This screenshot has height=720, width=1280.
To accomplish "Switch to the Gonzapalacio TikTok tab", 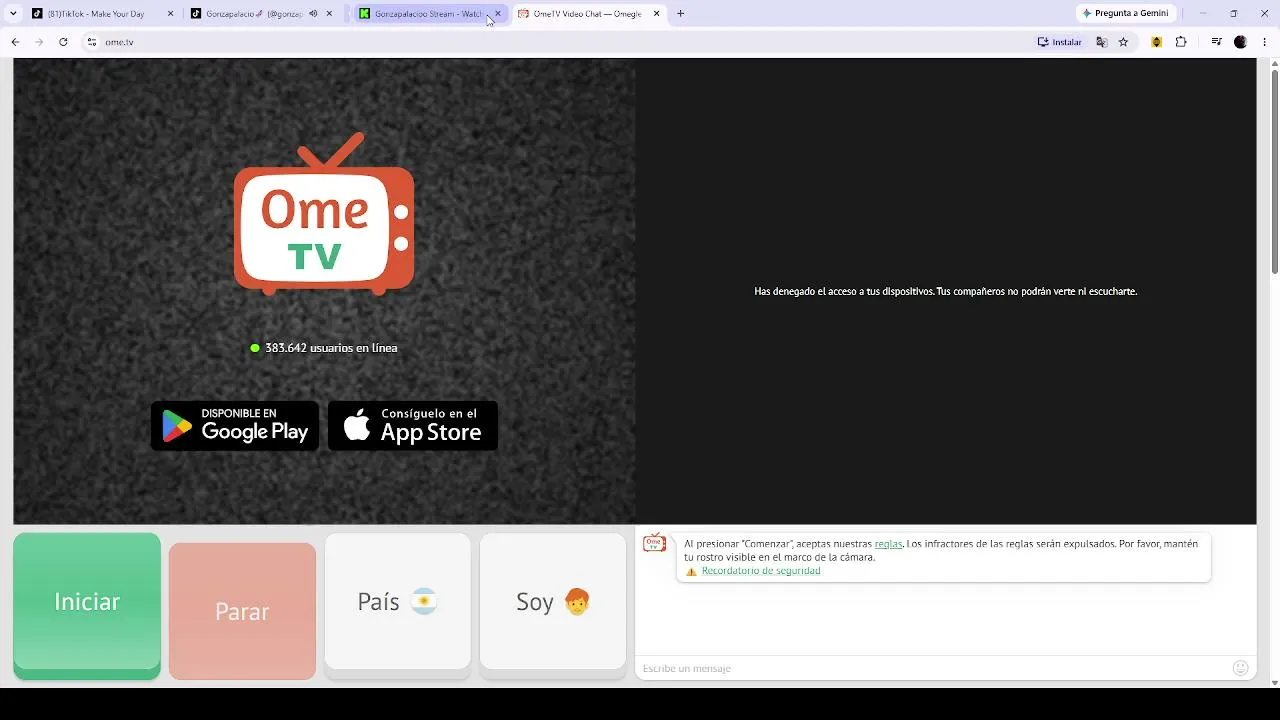I will tap(253, 14).
